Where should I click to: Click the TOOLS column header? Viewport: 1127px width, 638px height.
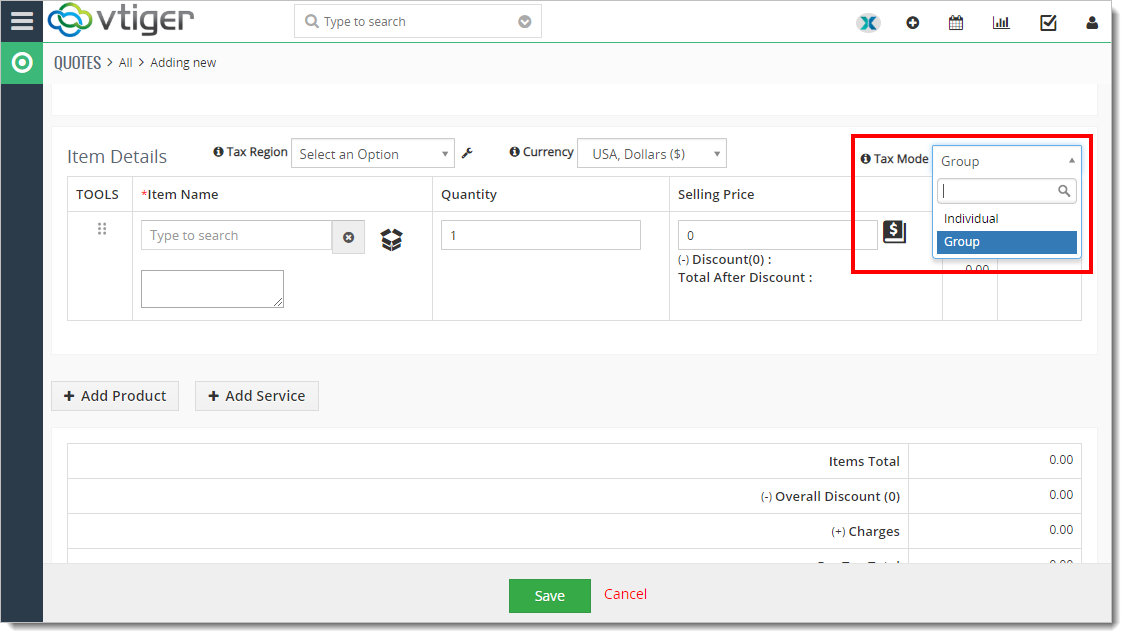point(98,195)
